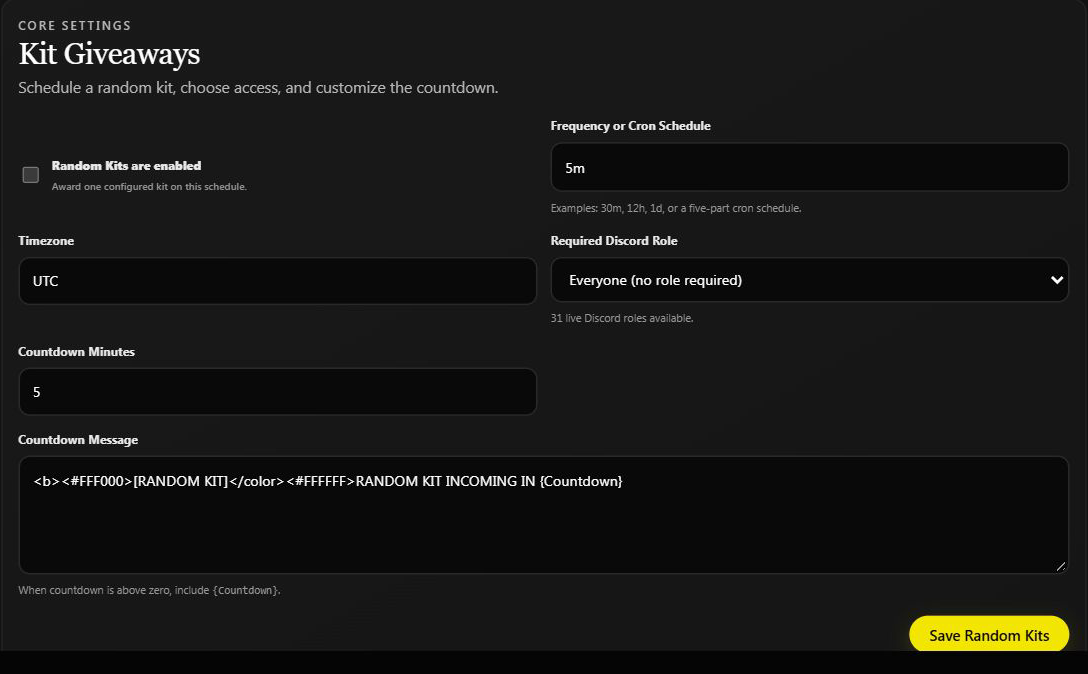Click the Examples 30m, 12h hint text

click(676, 208)
